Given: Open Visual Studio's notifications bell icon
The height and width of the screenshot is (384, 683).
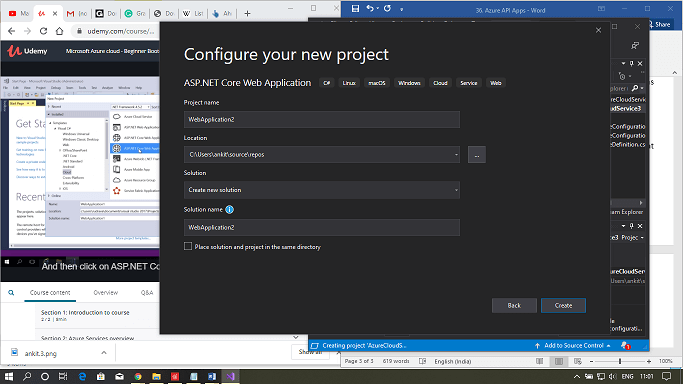Looking at the screenshot, I should click(626, 346).
